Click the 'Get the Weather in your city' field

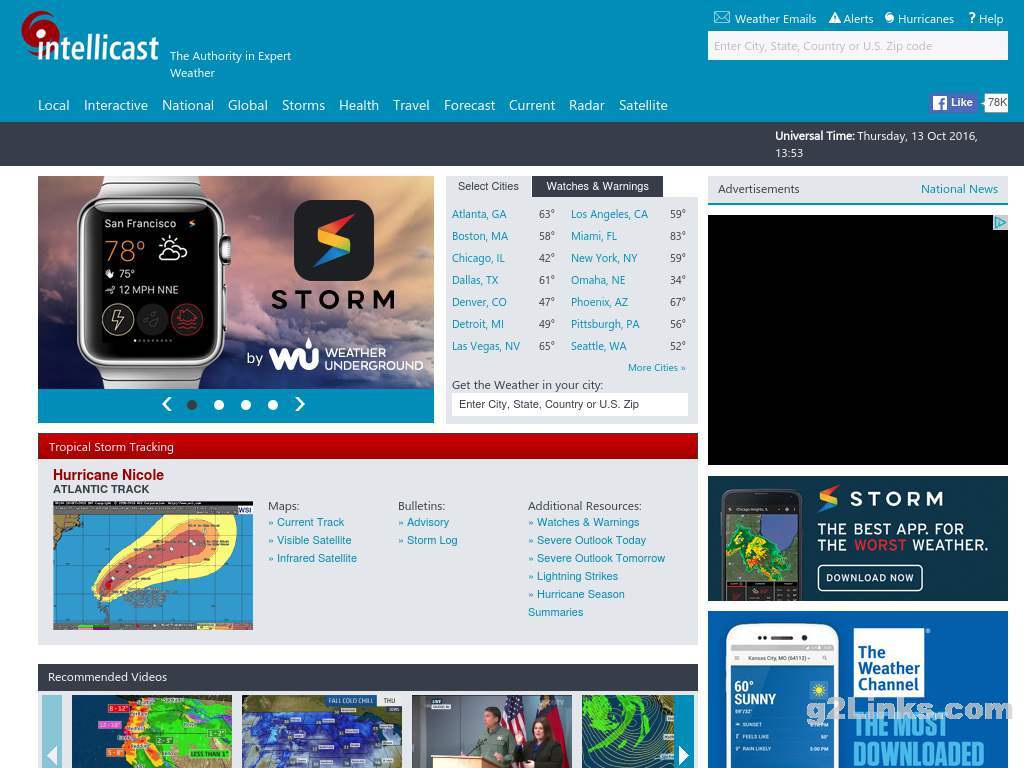point(569,404)
